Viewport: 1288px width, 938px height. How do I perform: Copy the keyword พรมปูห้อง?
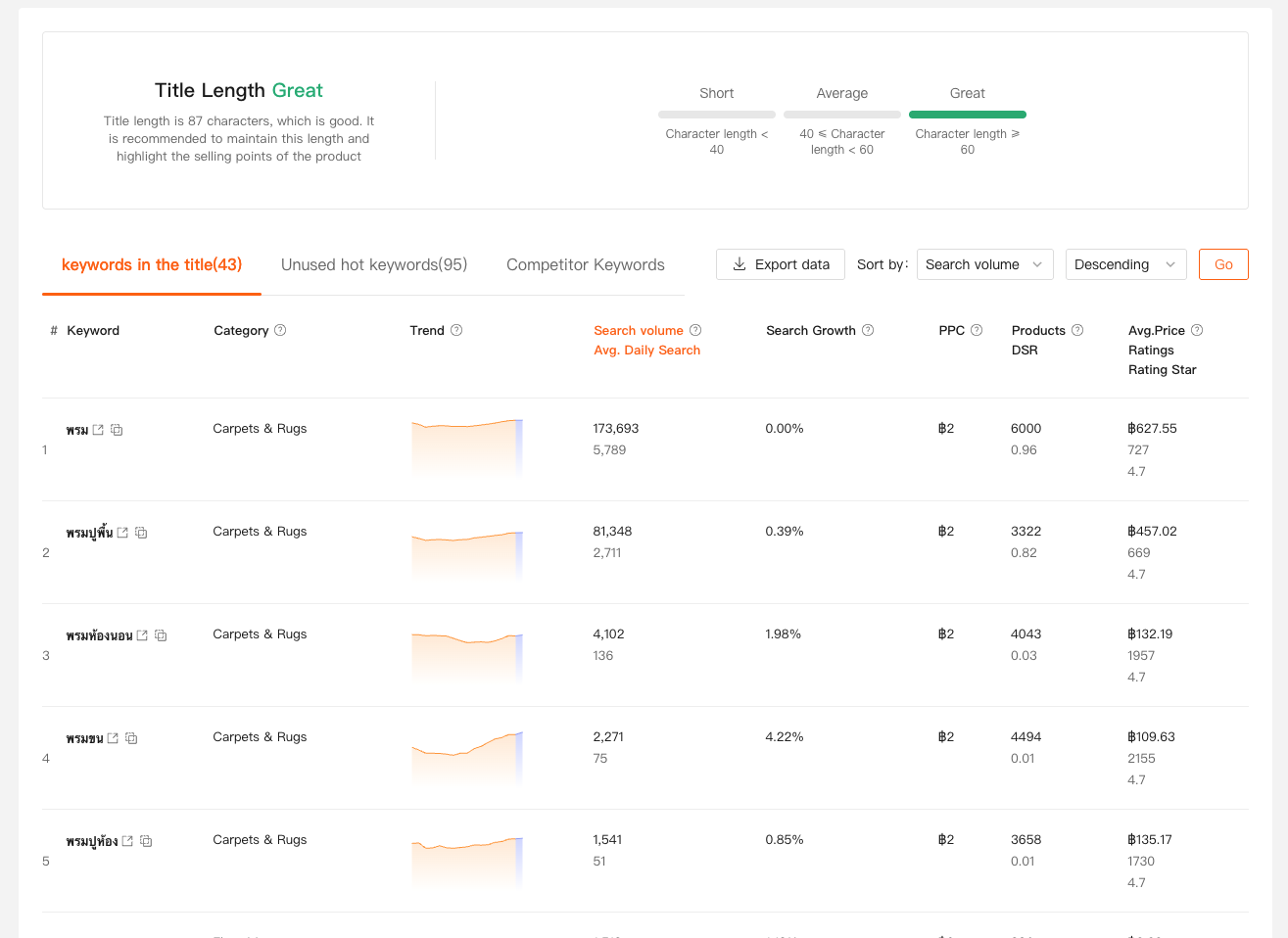146,841
